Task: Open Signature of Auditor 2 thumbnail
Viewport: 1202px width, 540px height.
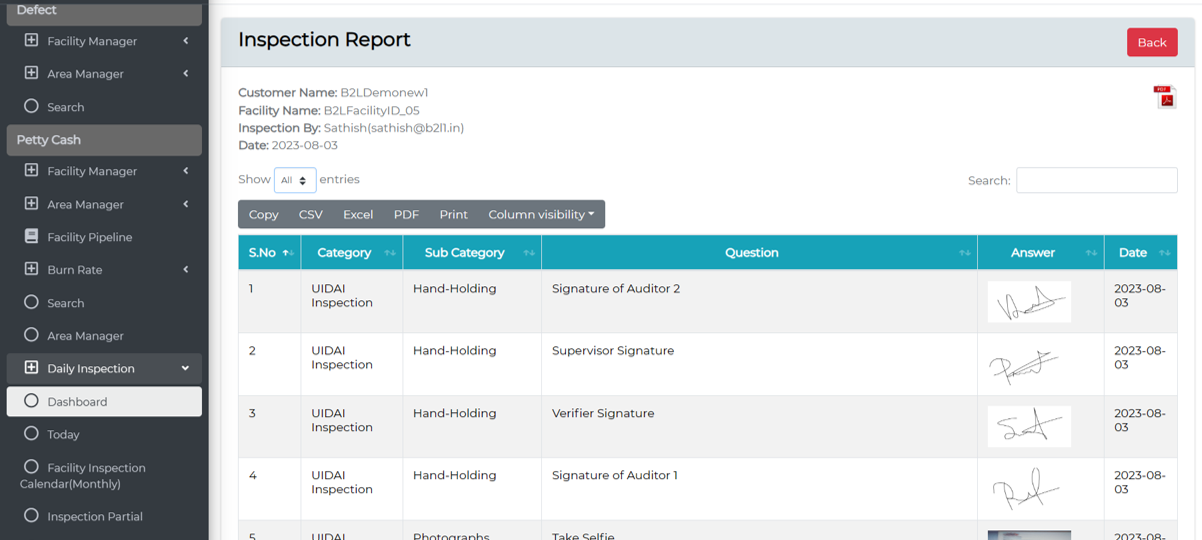Action: click(1029, 301)
